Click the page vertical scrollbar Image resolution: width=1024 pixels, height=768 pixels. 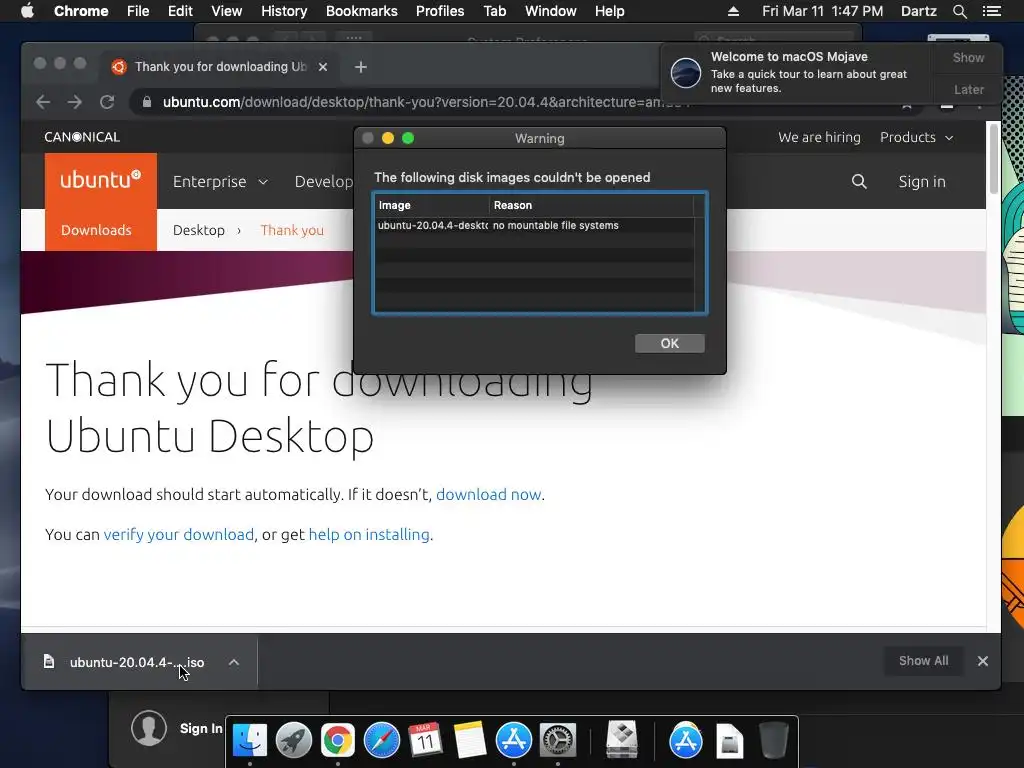point(993,159)
